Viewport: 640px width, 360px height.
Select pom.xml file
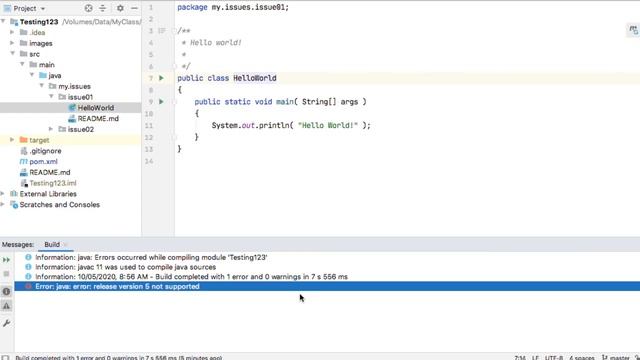coord(43,162)
